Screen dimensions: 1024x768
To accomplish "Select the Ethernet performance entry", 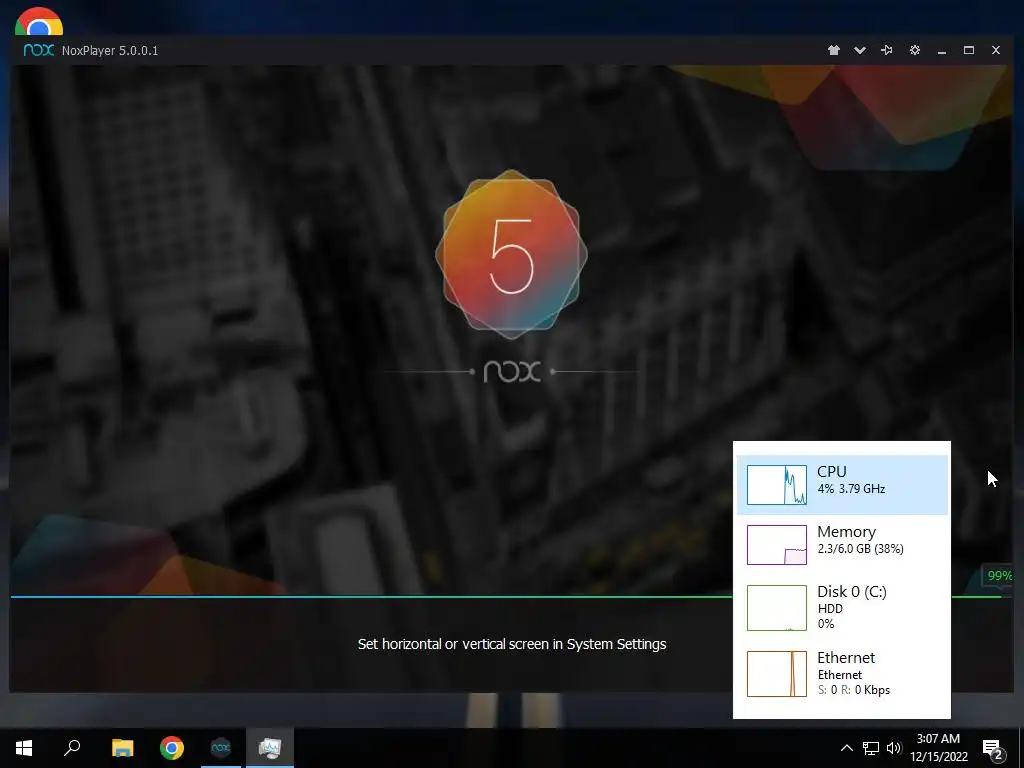I will click(x=842, y=673).
